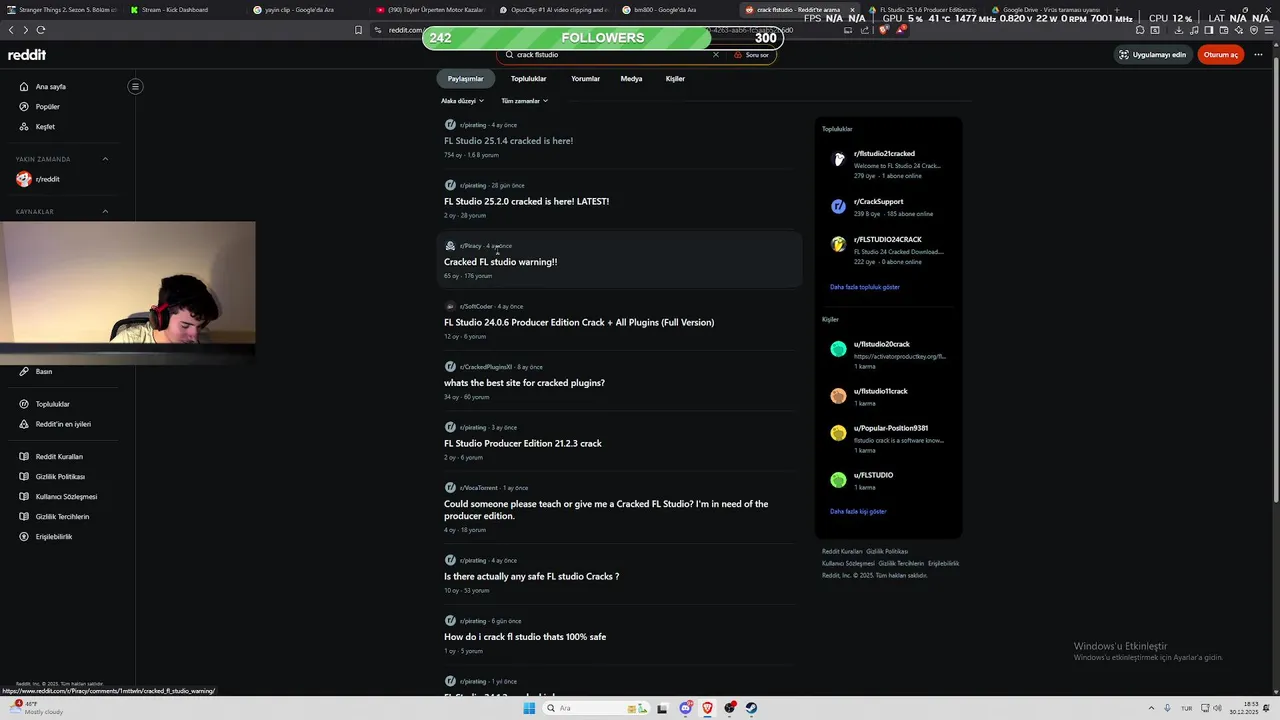Click the Oturum aç login button
This screenshot has width=1280, height=720.
[x=1220, y=55]
